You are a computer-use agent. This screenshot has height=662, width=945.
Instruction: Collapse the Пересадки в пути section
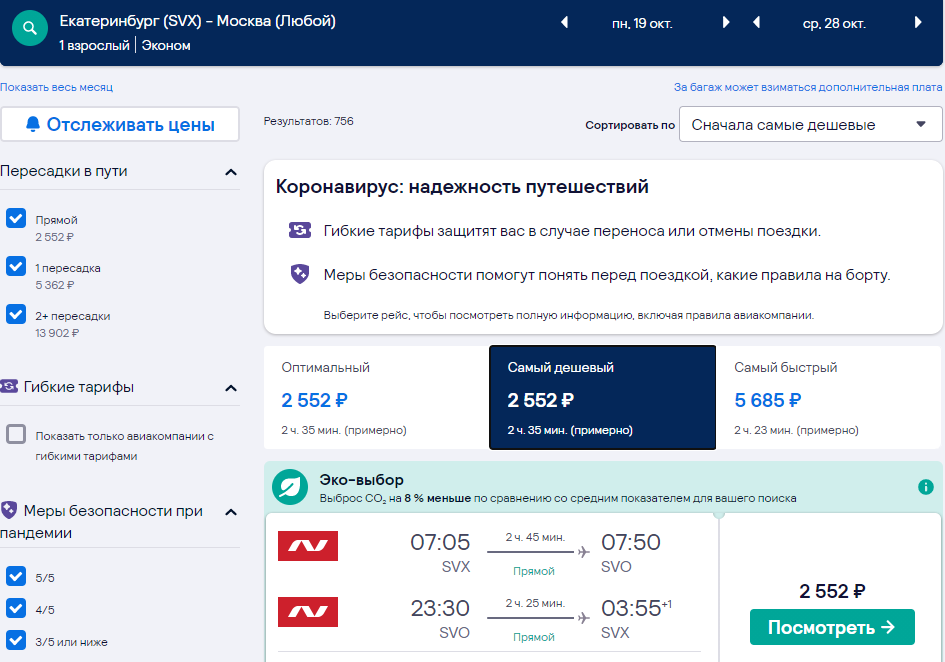pos(231,172)
